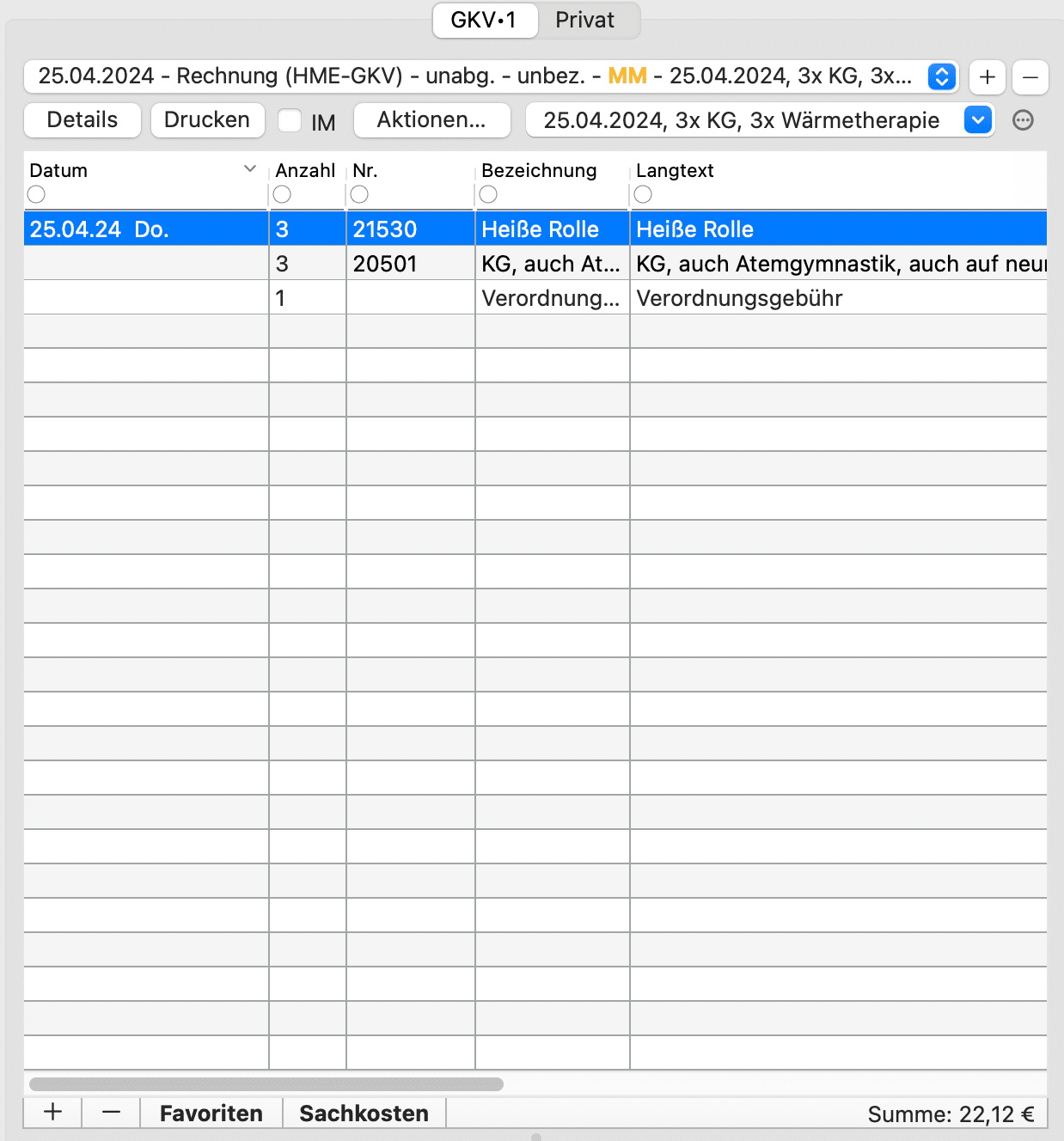The height and width of the screenshot is (1141, 1064).
Task: Click the horizontal scrollbar below the table
Action: coord(266,1084)
